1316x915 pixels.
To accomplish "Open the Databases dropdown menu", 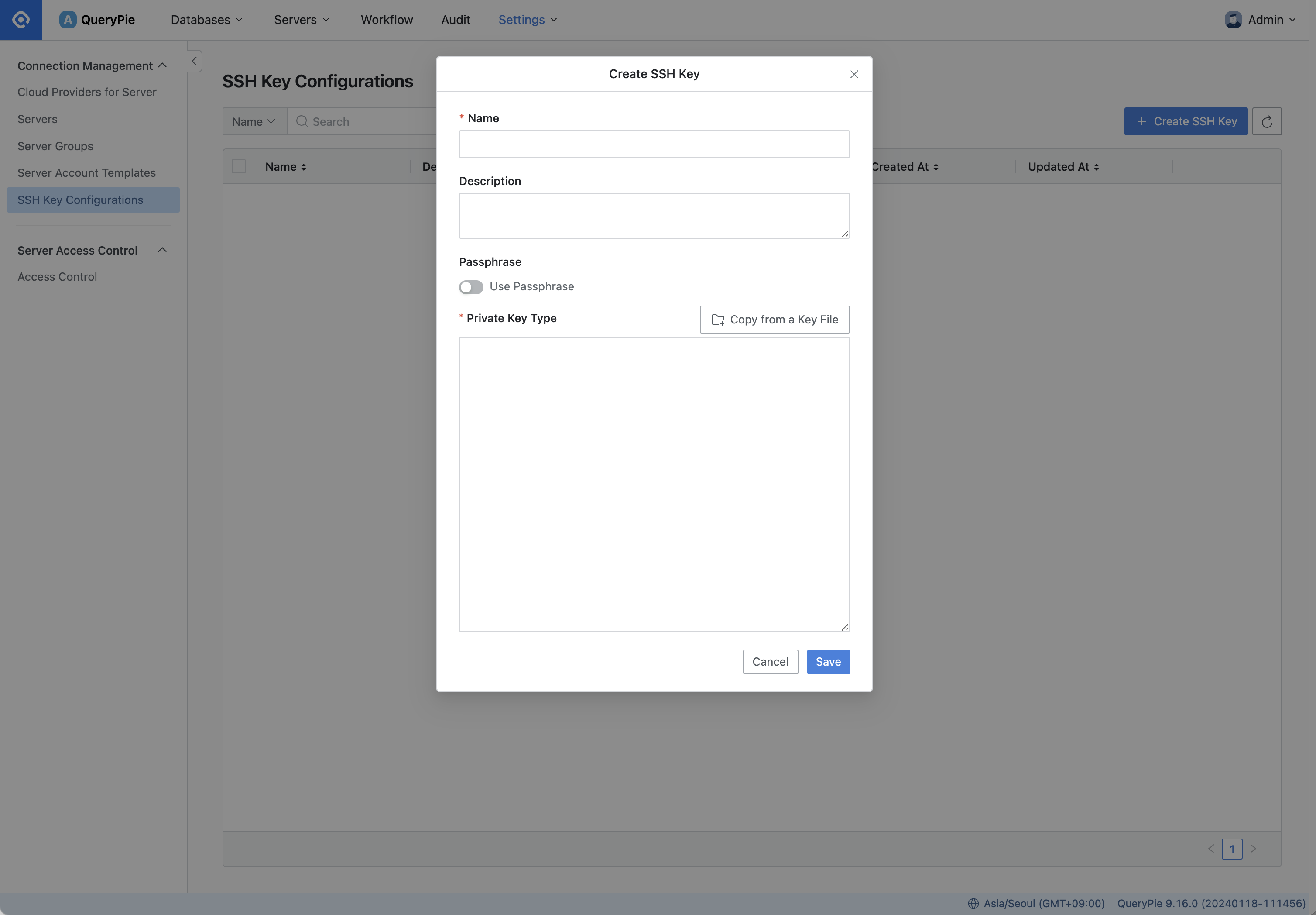I will coord(207,20).
